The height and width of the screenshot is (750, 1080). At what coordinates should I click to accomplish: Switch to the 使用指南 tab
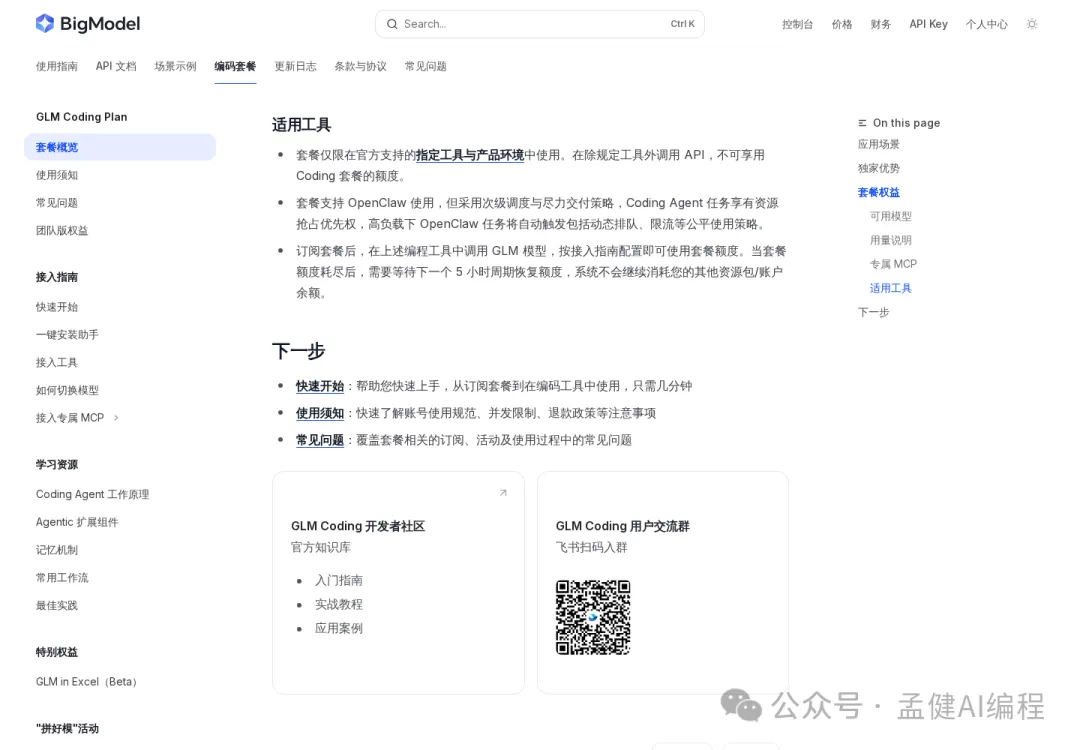56,66
